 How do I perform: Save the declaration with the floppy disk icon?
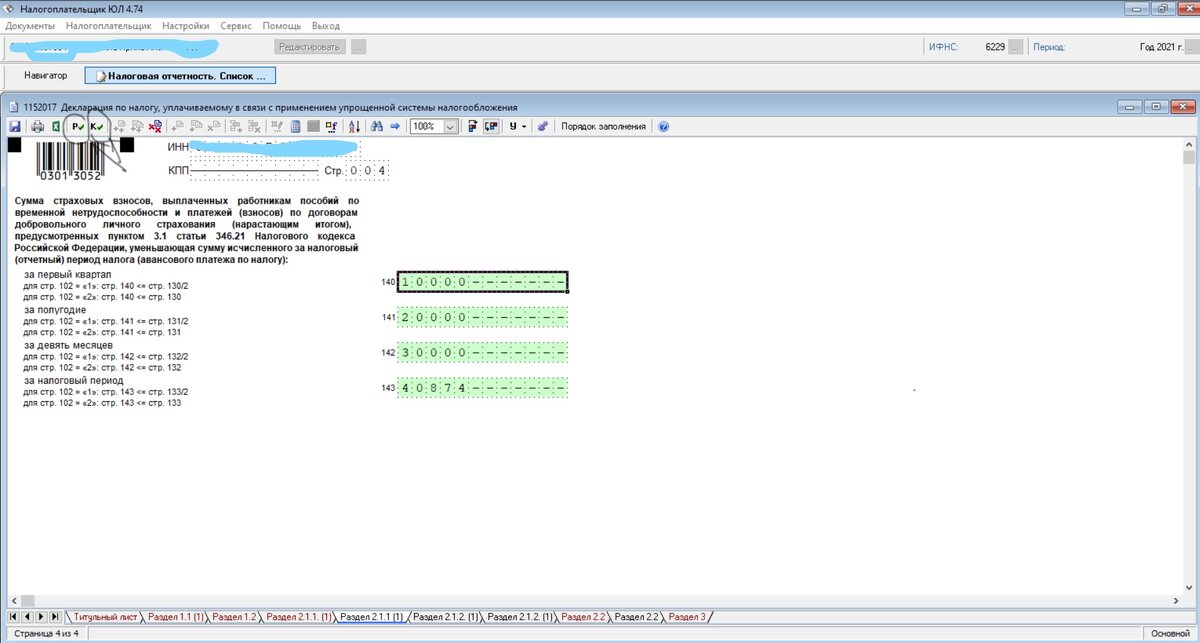(x=15, y=127)
